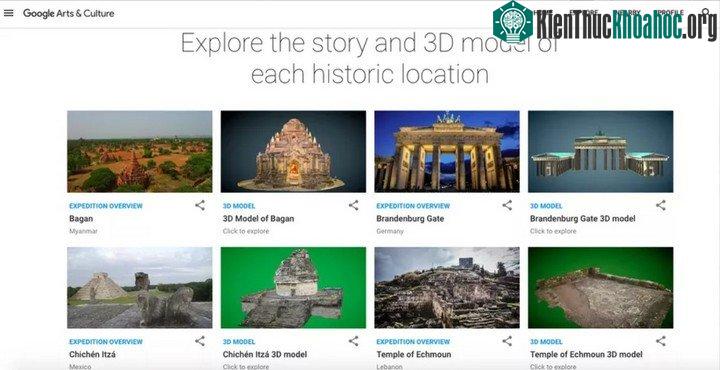Share the Bagan expedition overview card
Image resolution: width=720 pixels, height=370 pixels.
pos(200,205)
